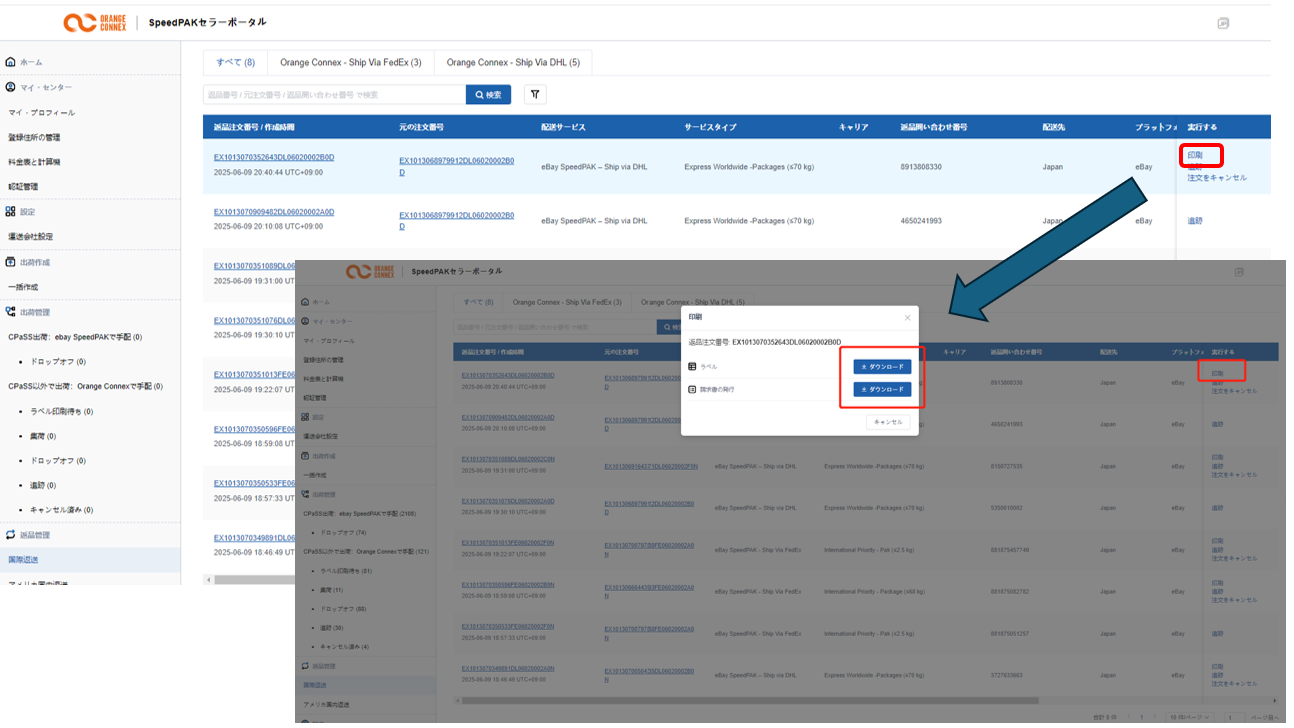The width and height of the screenshot is (1294, 728).
Task: Click the 返品管理 icon in the lower dimmed sidebar
Action: (x=306, y=665)
